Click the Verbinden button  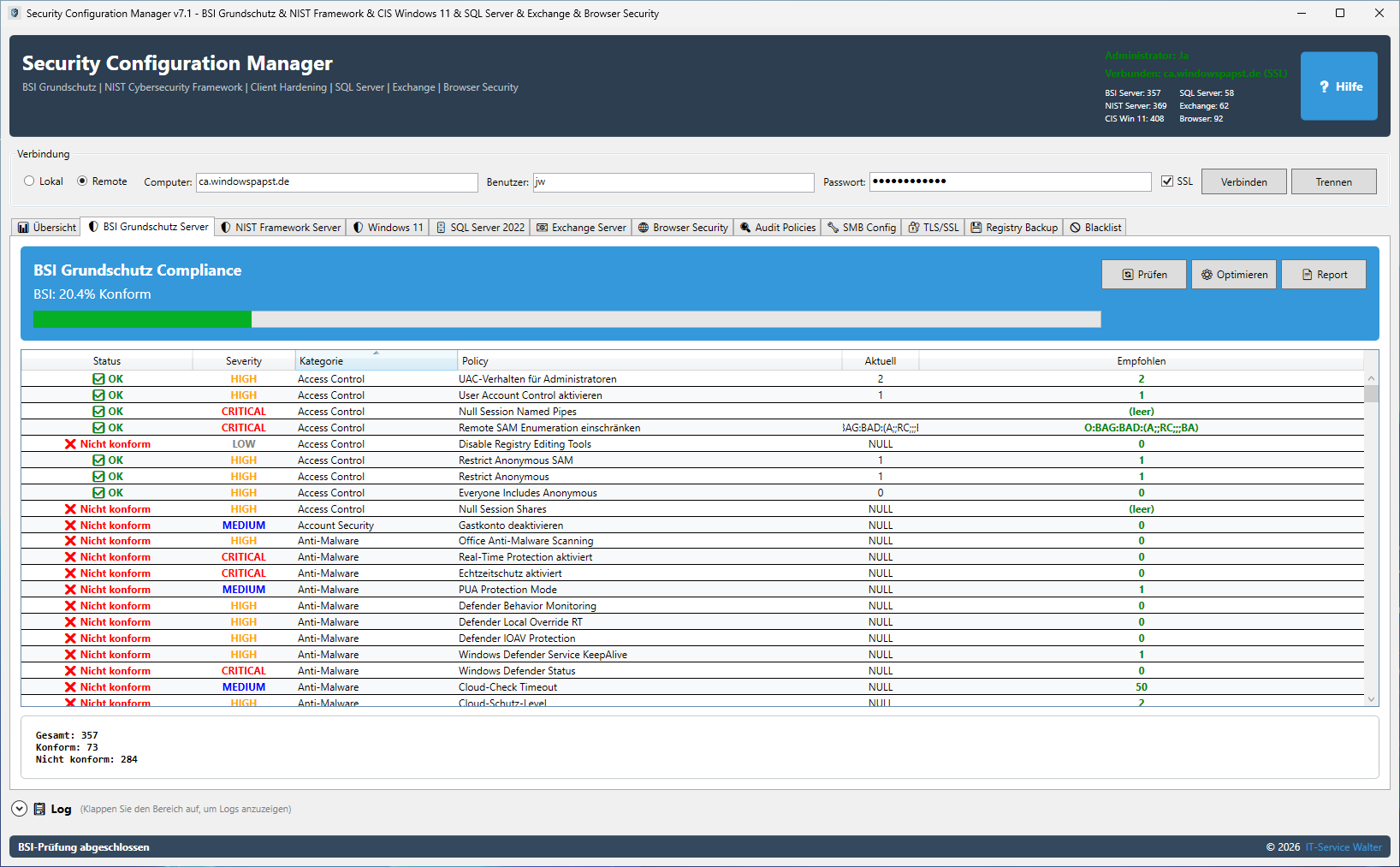(x=1243, y=182)
